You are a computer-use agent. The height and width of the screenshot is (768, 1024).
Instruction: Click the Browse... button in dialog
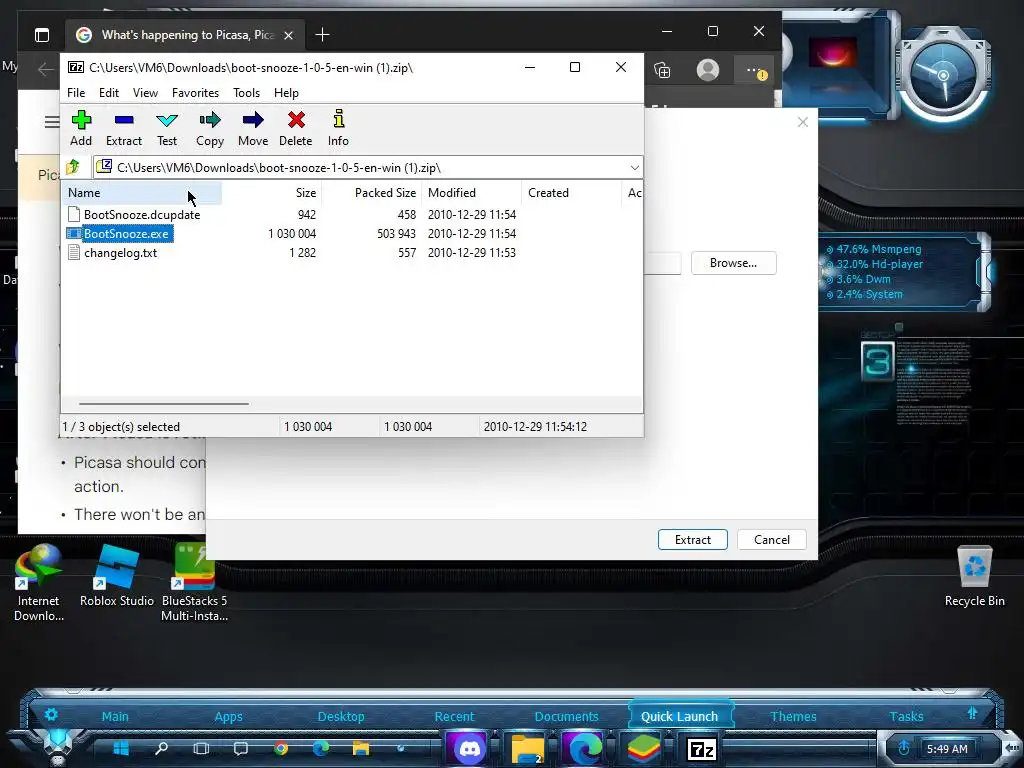click(733, 263)
